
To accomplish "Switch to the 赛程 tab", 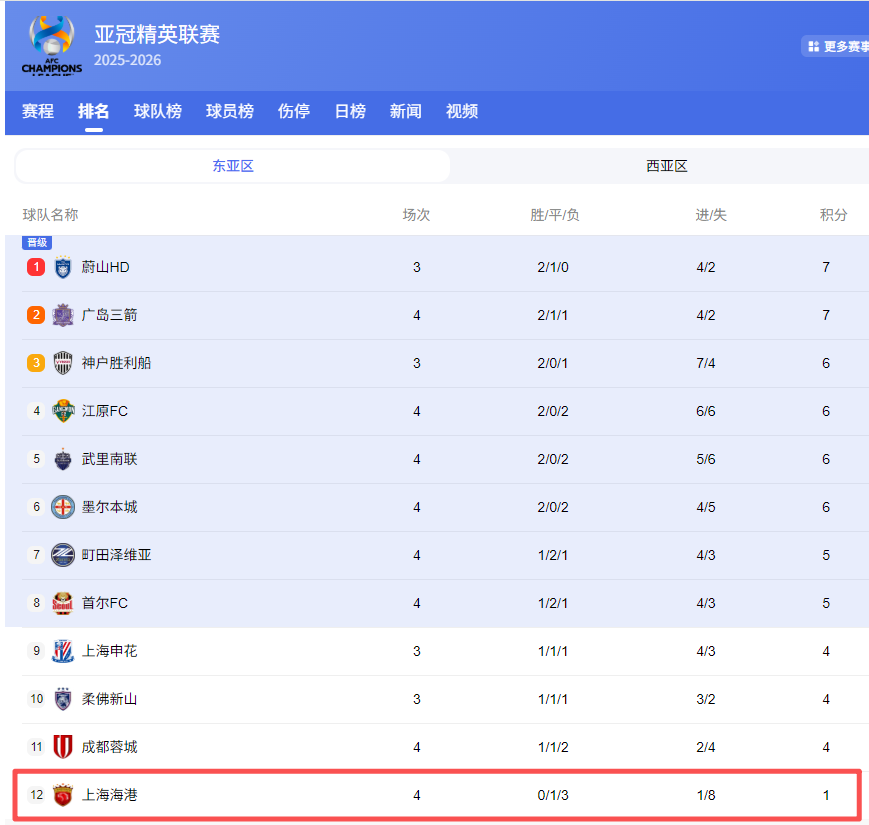I will (38, 111).
